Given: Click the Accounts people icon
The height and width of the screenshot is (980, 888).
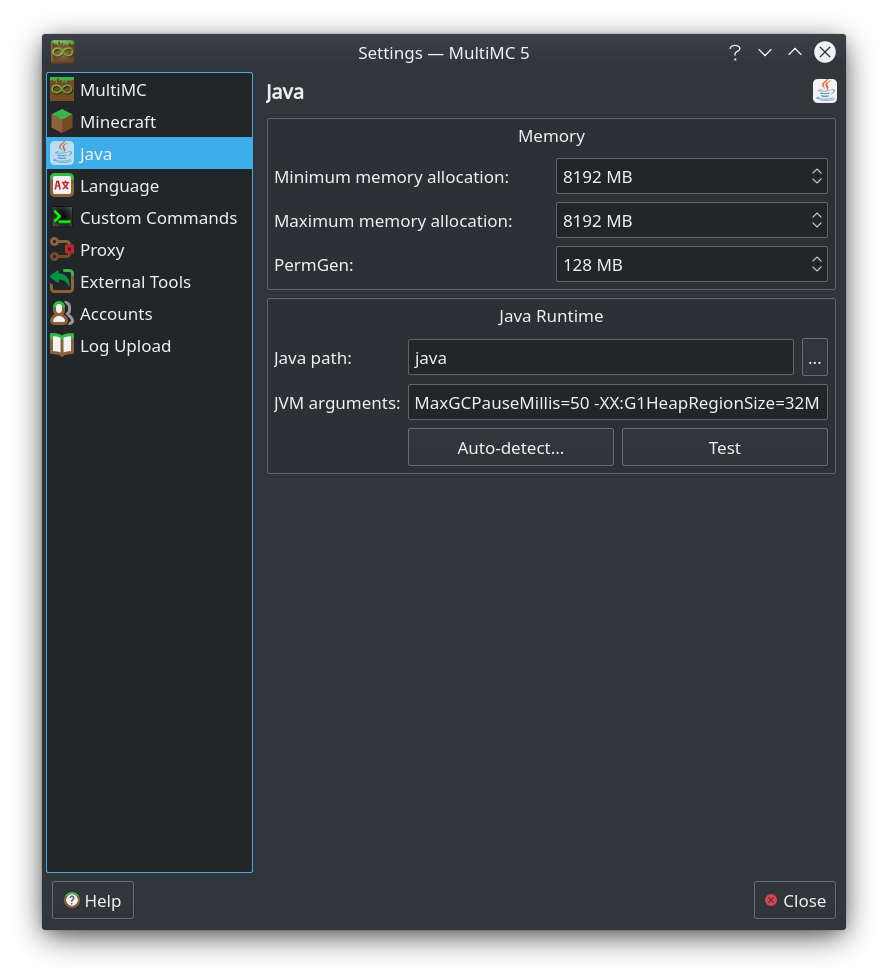Looking at the screenshot, I should tap(62, 313).
